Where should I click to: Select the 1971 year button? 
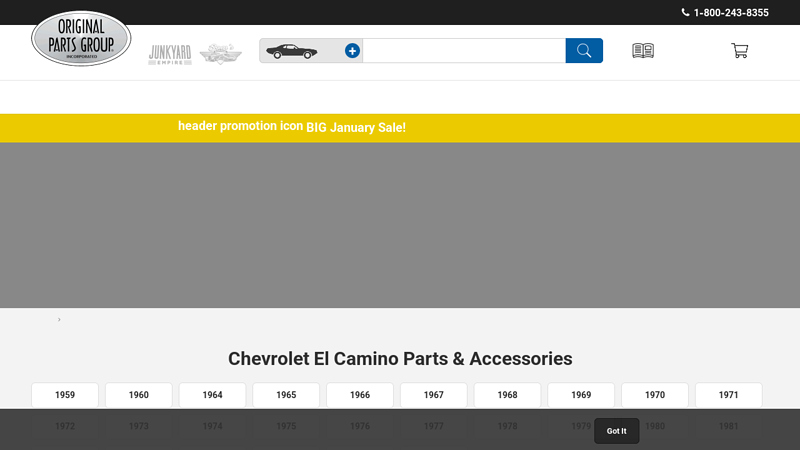(729, 395)
